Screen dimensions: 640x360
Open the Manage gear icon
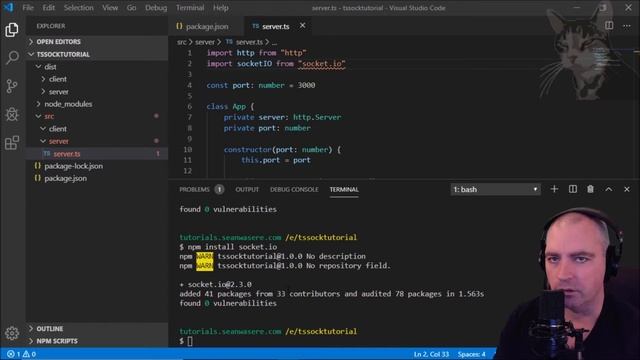pyautogui.click(x=12, y=333)
